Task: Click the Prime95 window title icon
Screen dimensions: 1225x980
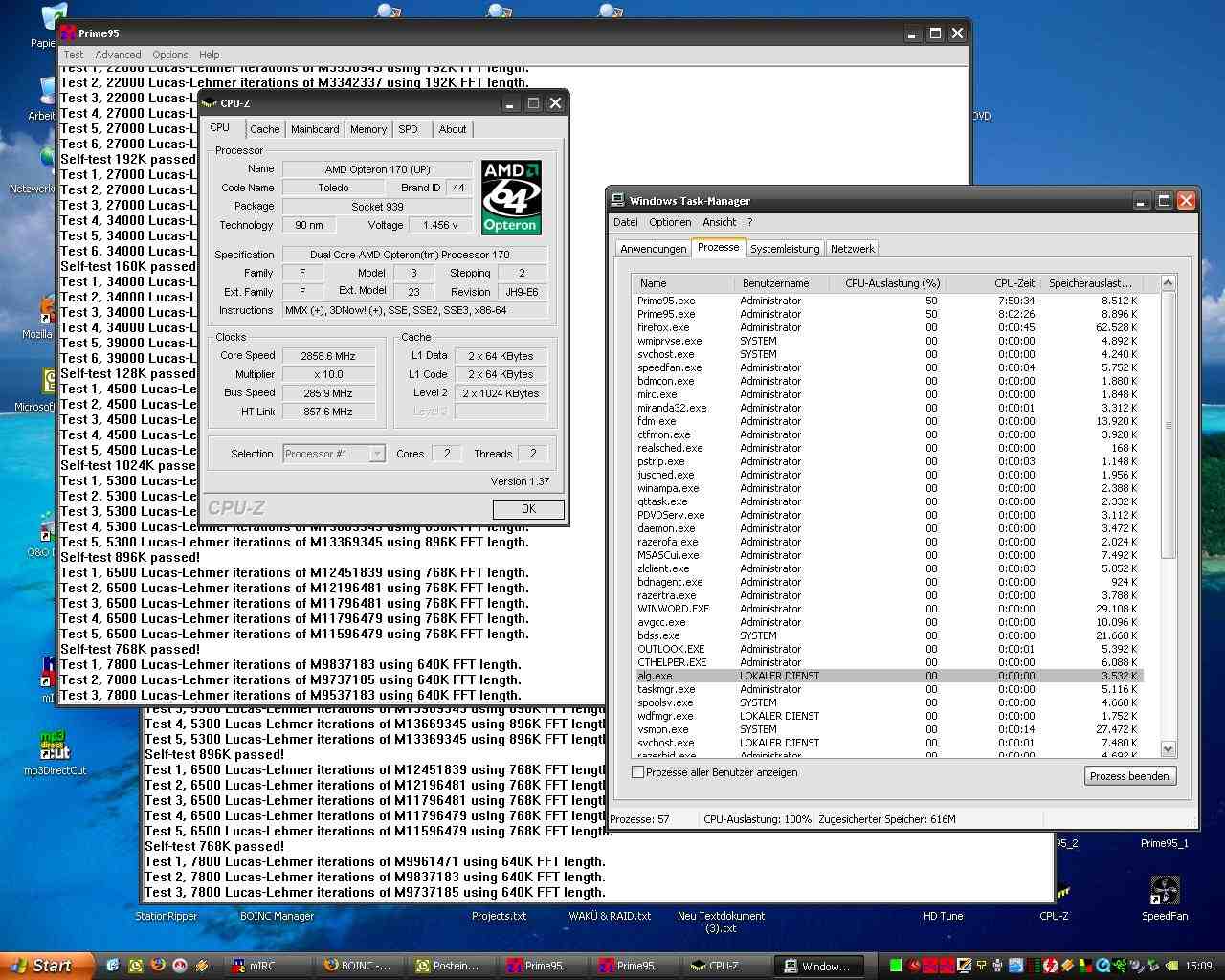Action: [x=68, y=33]
